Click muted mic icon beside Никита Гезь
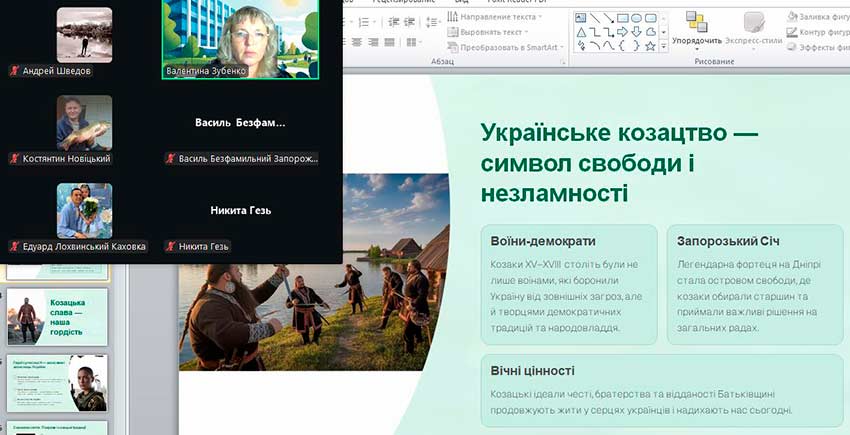 pyautogui.click(x=170, y=246)
